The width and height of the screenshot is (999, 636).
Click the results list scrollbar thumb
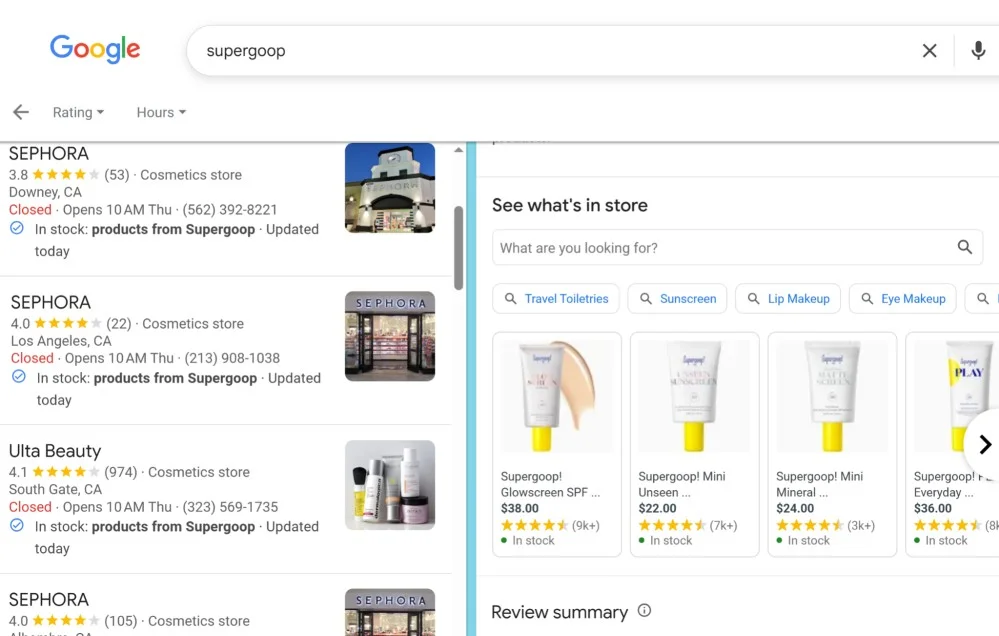coord(459,248)
